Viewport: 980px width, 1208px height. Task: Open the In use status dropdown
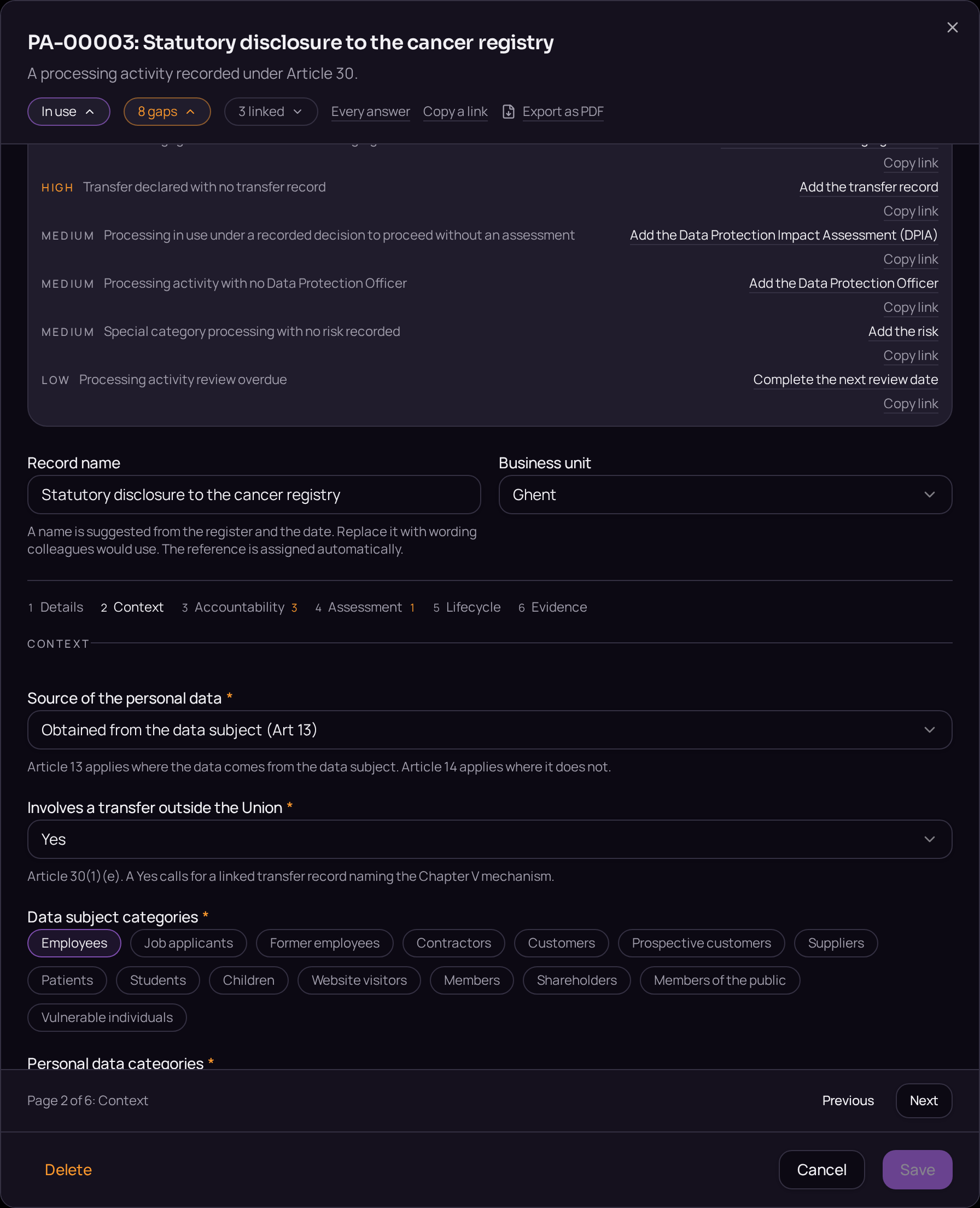coord(69,112)
